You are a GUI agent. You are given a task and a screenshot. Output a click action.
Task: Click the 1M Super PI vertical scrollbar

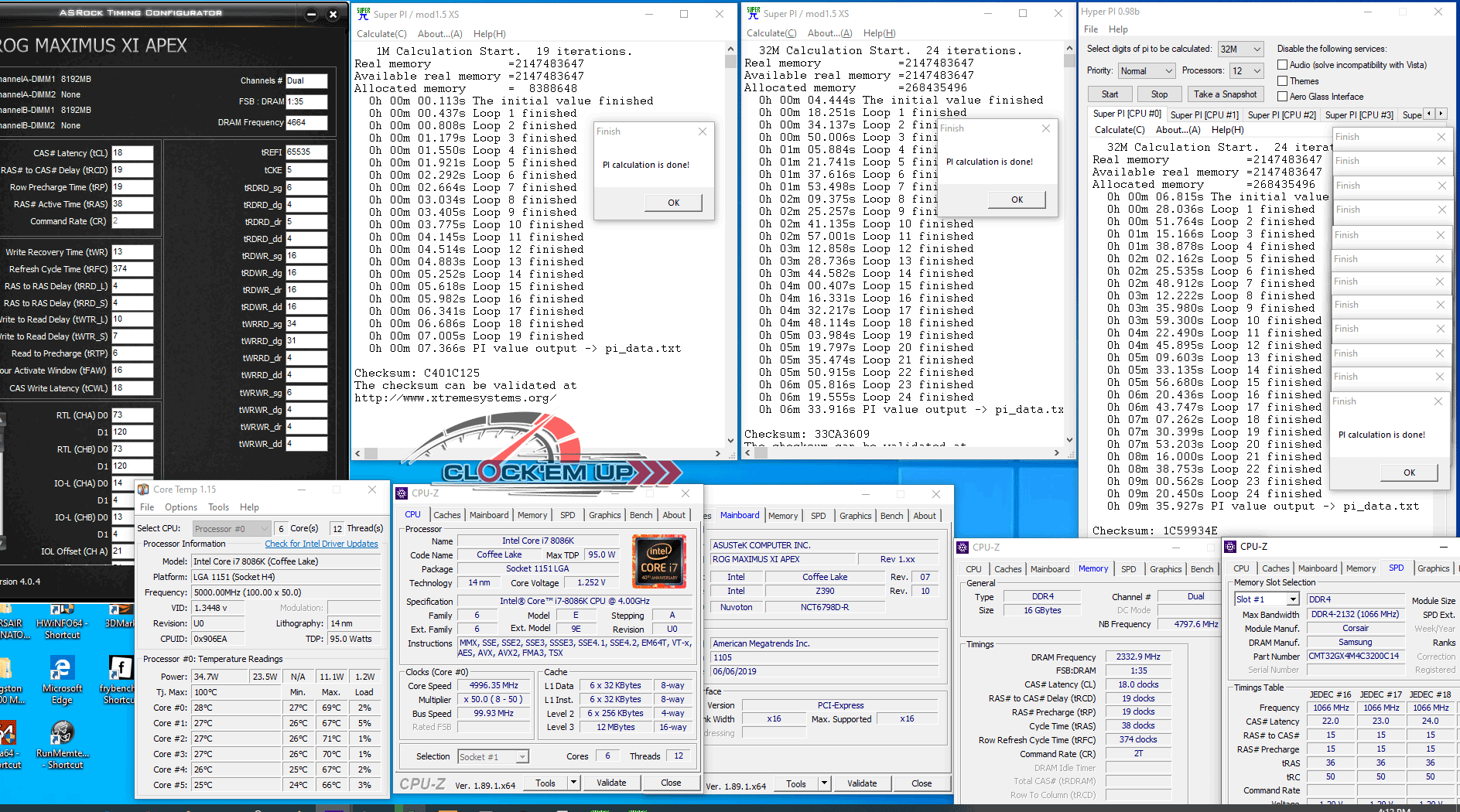pyautogui.click(x=730, y=247)
